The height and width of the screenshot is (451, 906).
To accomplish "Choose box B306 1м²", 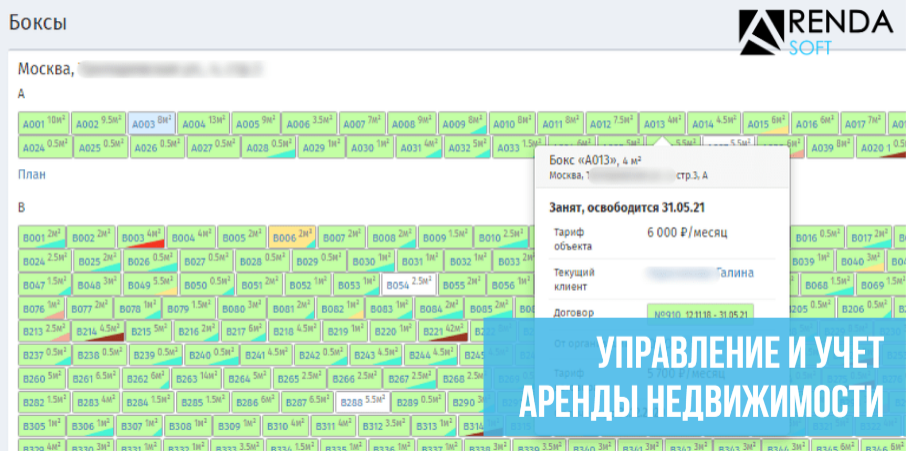I will tap(91, 427).
